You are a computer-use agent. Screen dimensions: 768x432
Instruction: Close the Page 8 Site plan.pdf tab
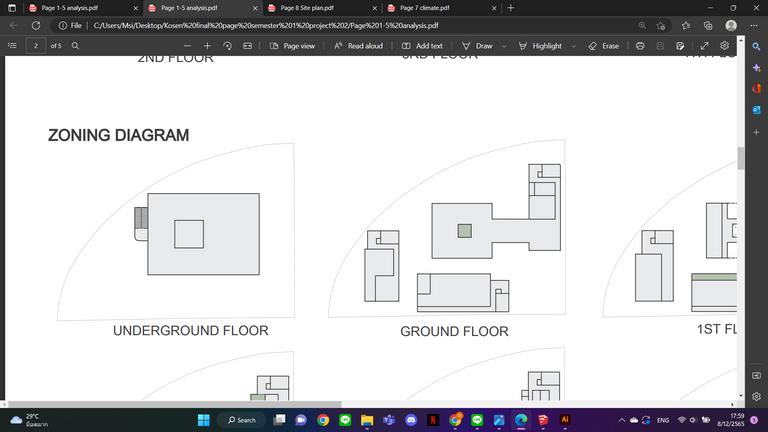tap(375, 8)
